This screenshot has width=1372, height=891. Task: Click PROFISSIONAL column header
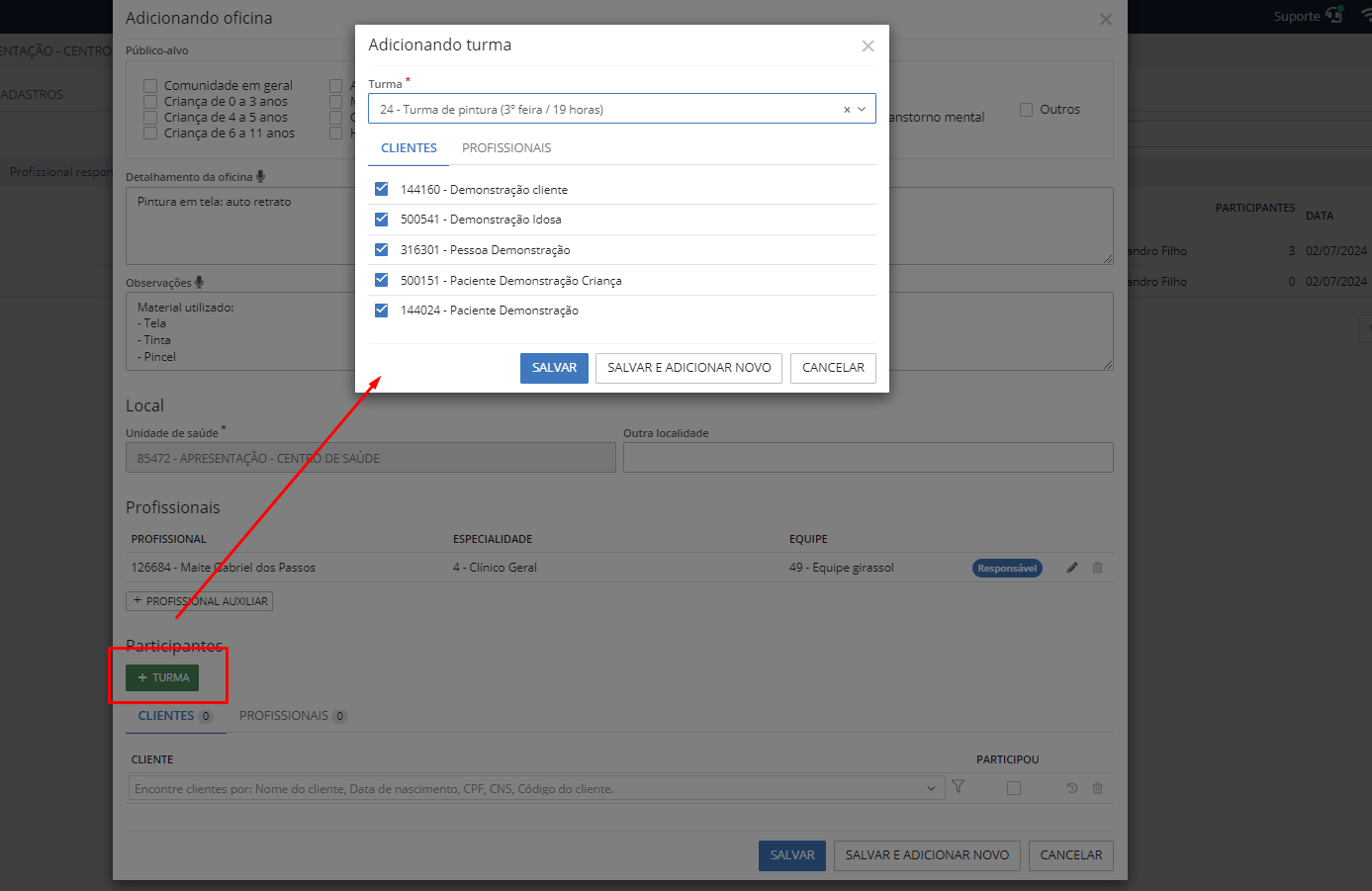pos(169,539)
